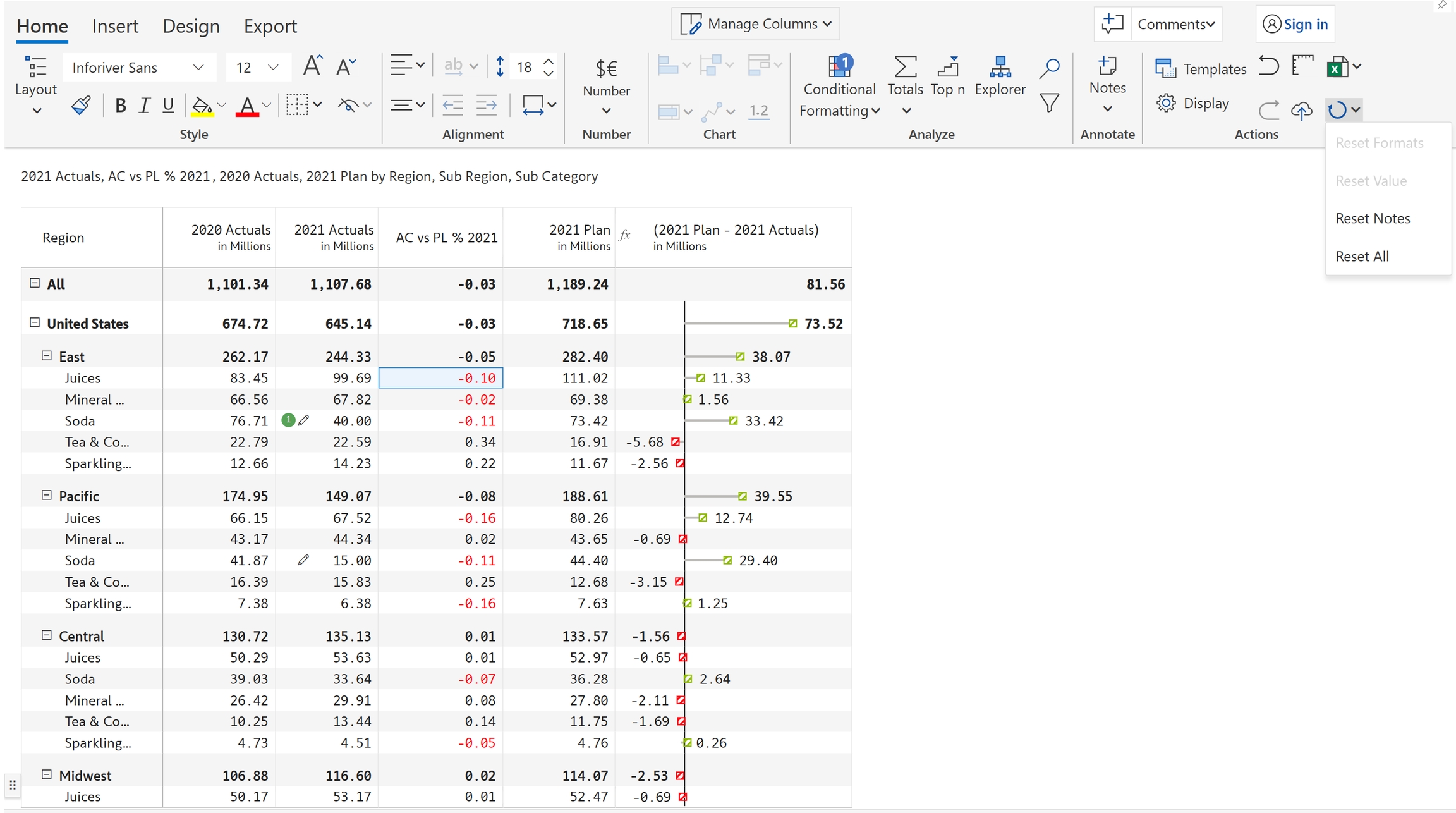Click the Export to Excel icon
The width and height of the screenshot is (1456, 813).
coord(1337,67)
